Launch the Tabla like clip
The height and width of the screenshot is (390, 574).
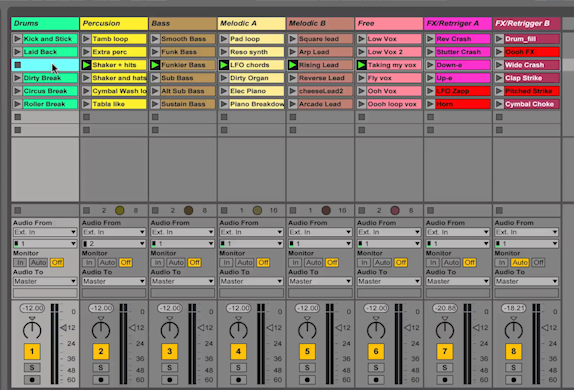[x=86, y=104]
